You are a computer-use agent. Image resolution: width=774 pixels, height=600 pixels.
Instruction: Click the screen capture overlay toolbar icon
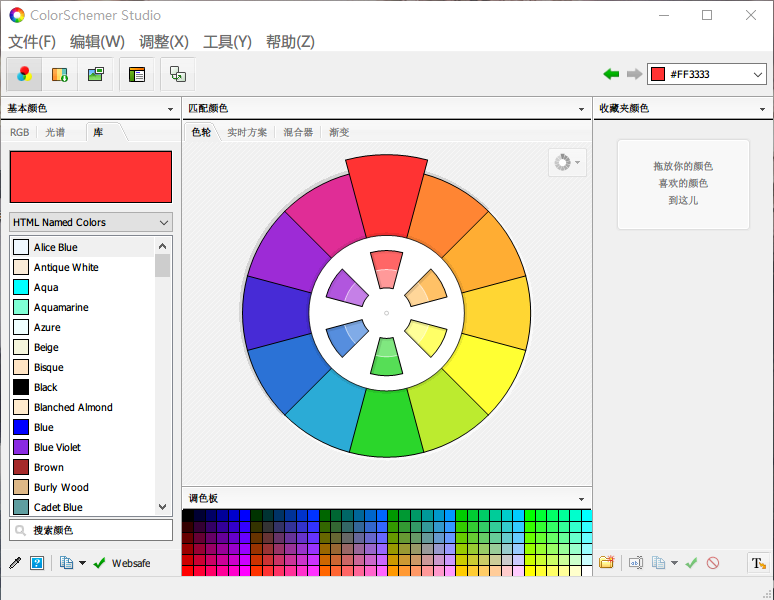pyautogui.click(x=178, y=74)
